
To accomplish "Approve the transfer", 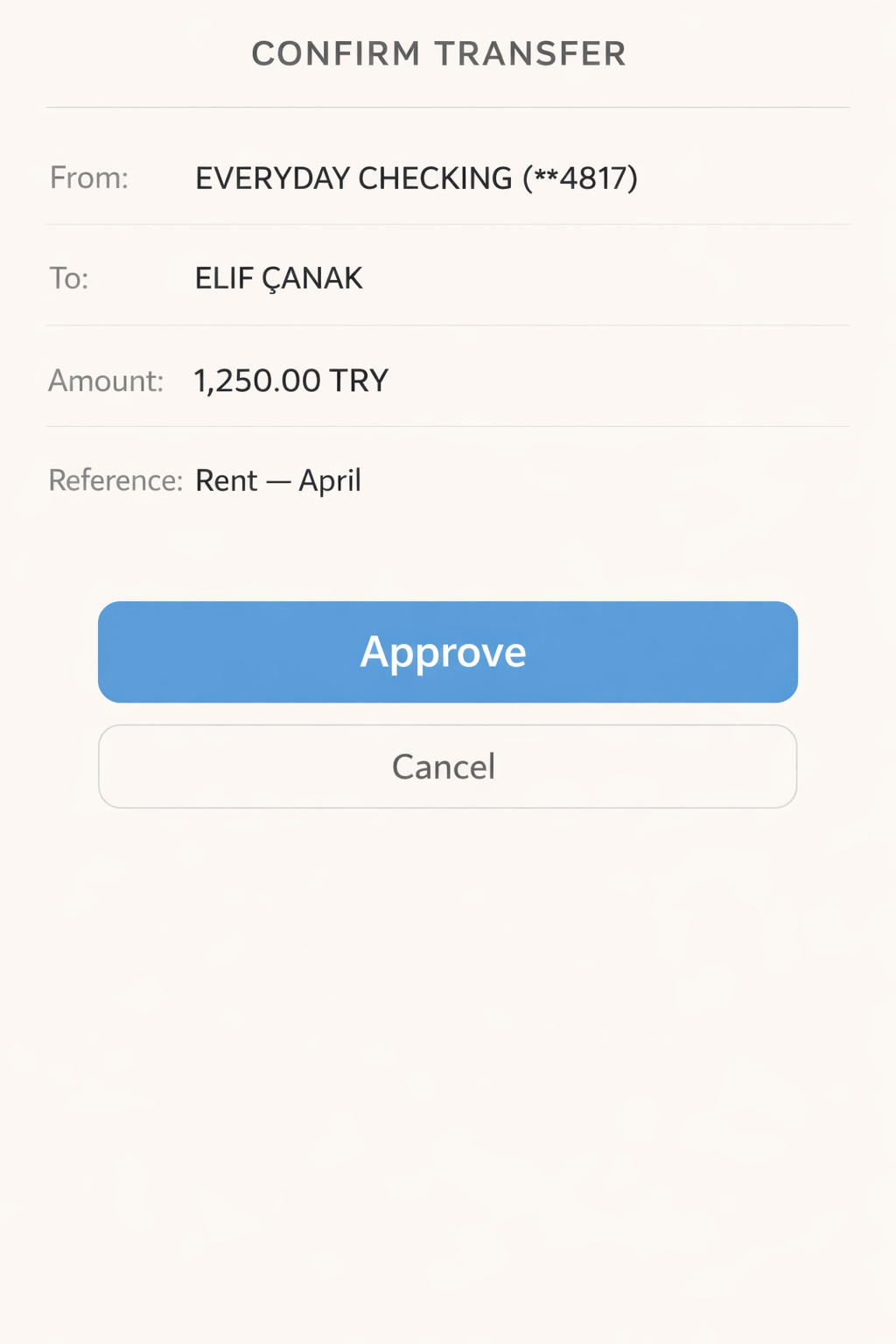I will 447,652.
